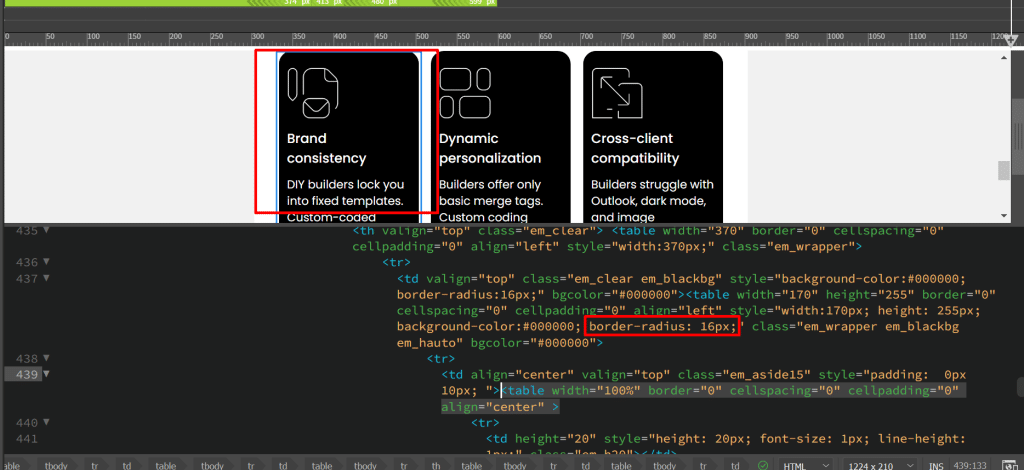Image resolution: width=1024 pixels, height=470 pixels.
Task: Click the viewport scrubber handle on the ruler
Action: tap(1012, 42)
